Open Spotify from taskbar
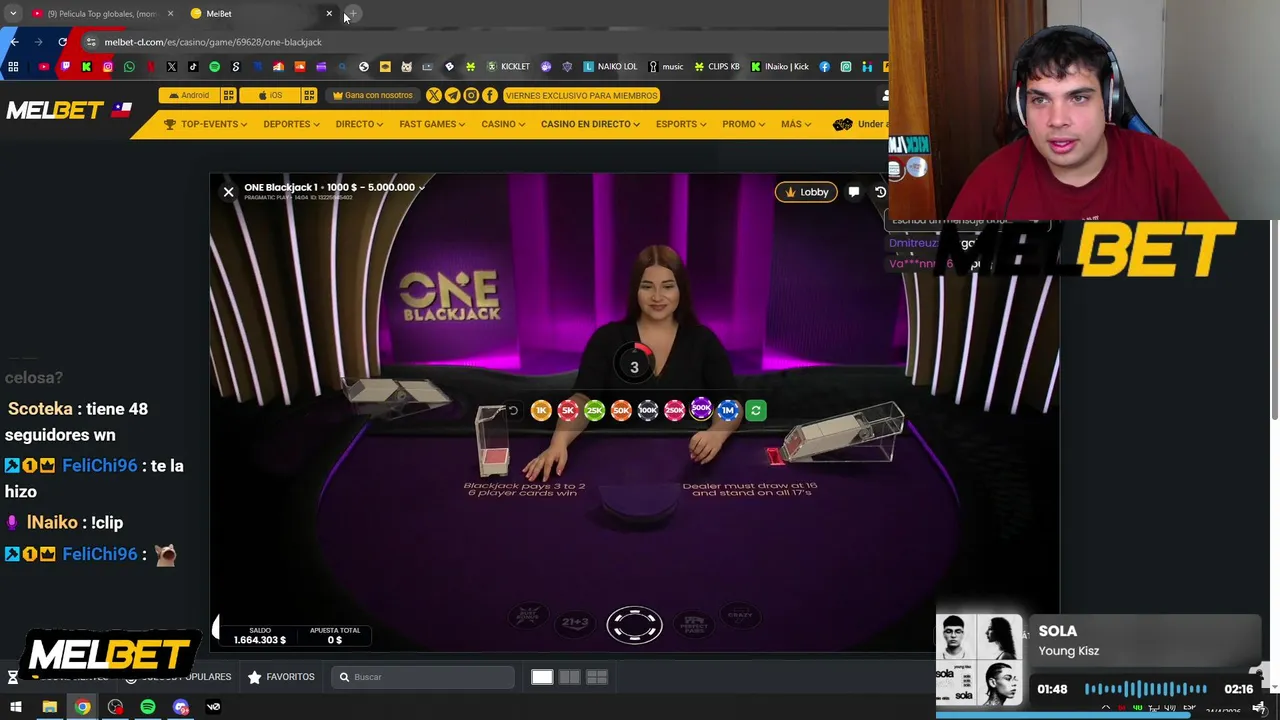This screenshot has height=720, width=1280. coord(148,707)
